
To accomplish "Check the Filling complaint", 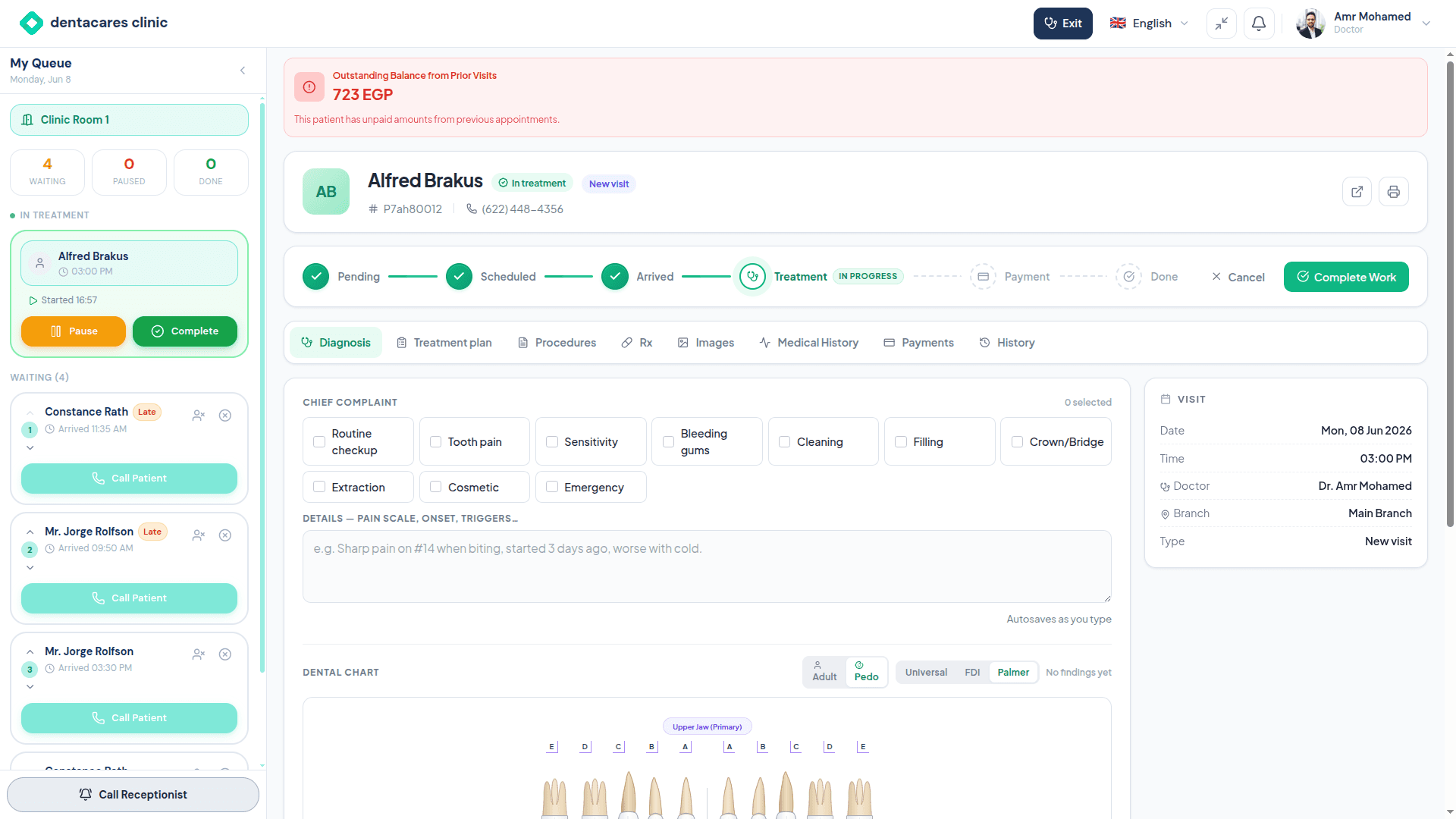I will pyautogui.click(x=901, y=442).
